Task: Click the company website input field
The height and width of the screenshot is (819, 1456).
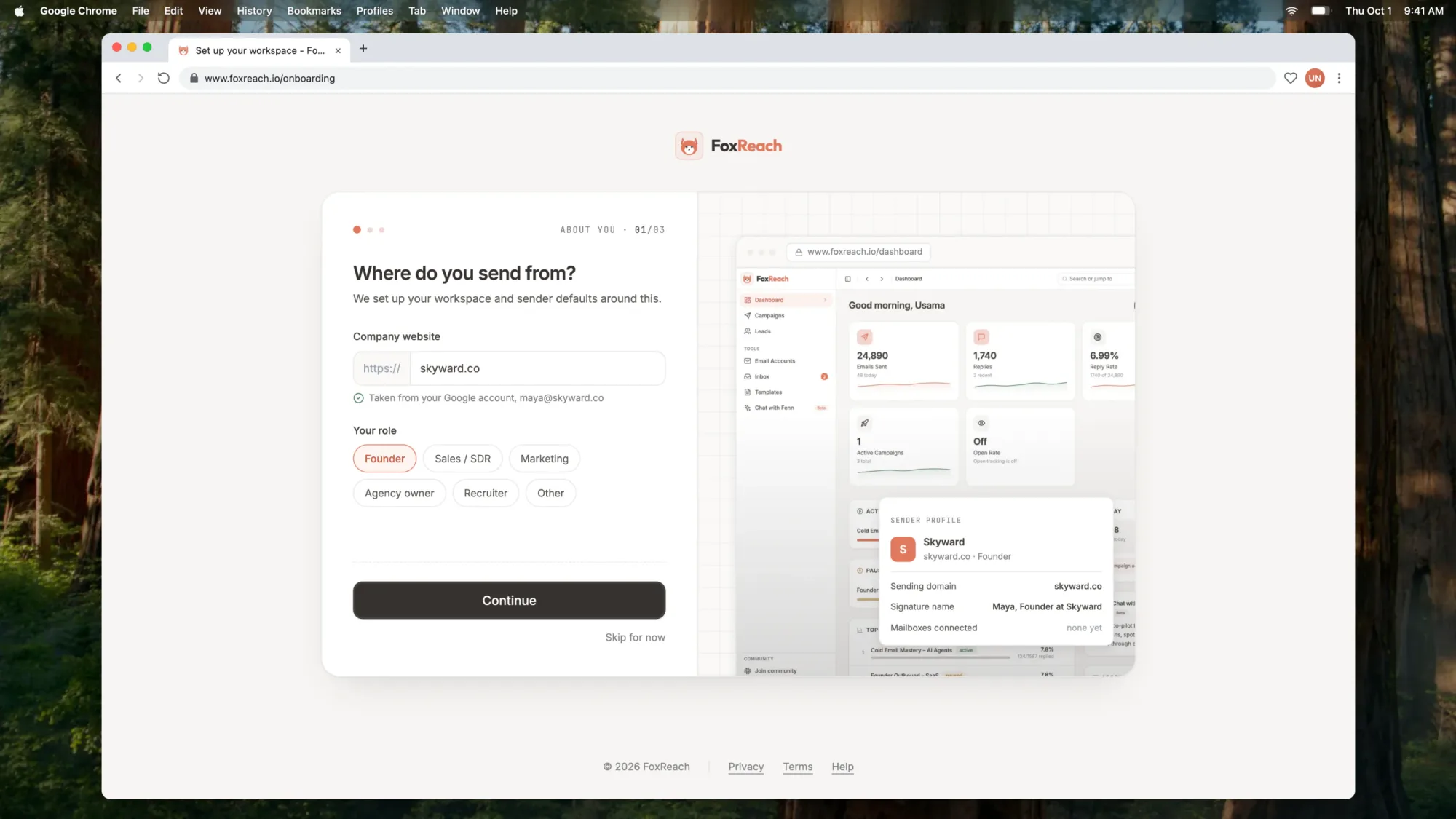Action: coord(537,368)
